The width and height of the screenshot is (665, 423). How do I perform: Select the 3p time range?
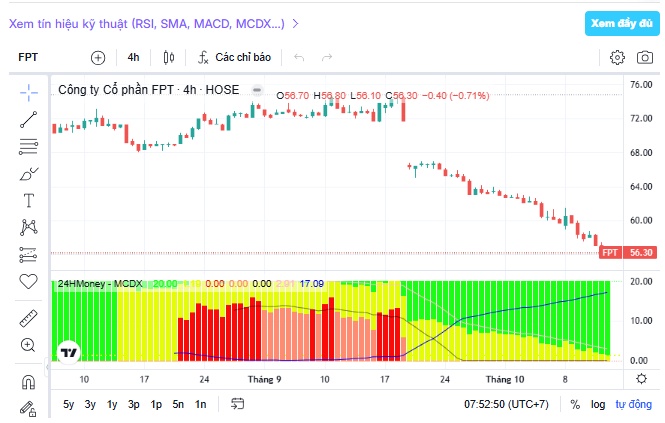(134, 404)
